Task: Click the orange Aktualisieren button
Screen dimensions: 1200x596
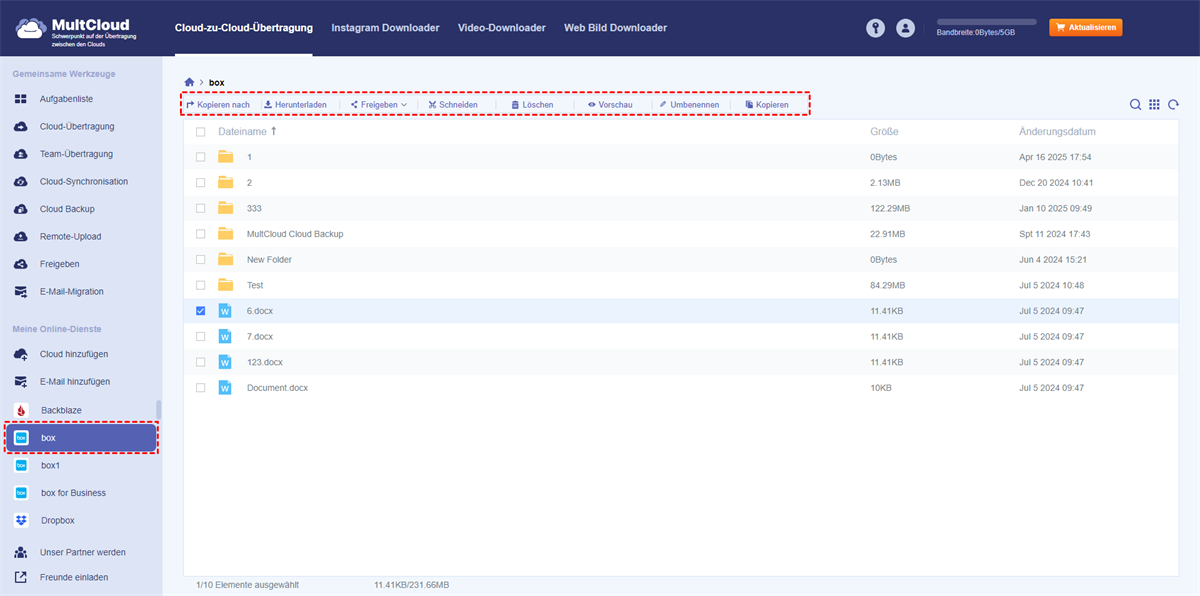Action: [1085, 28]
